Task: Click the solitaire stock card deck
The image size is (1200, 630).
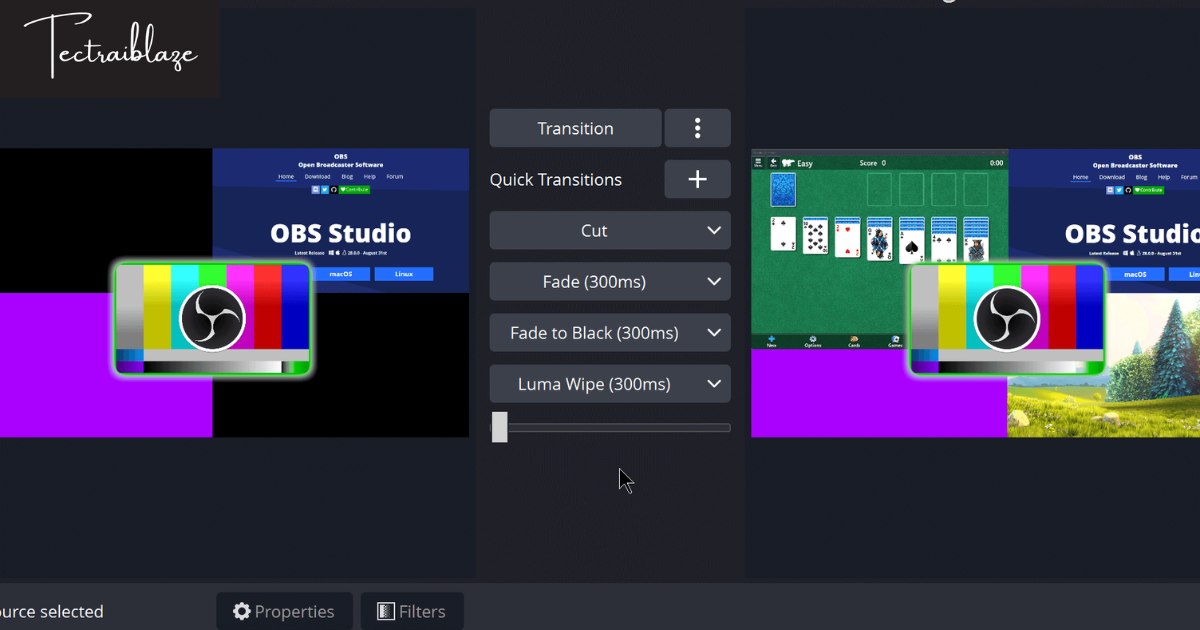Action: coord(783,189)
